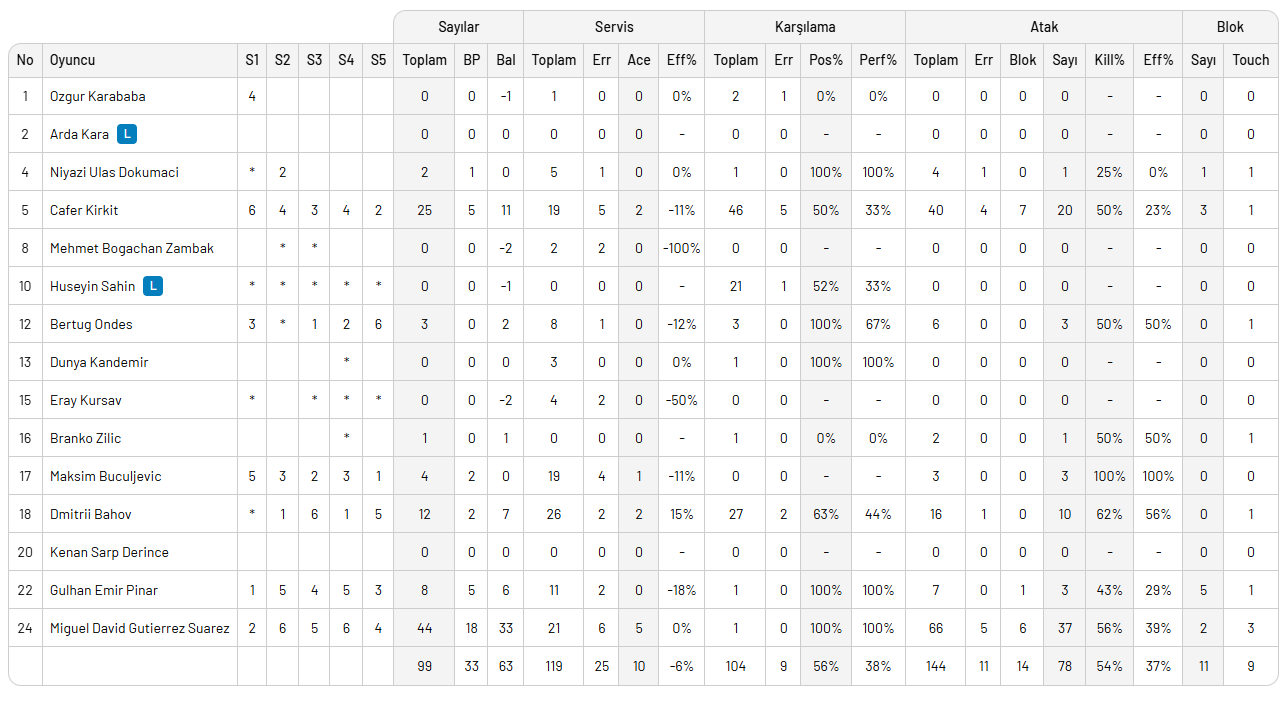Open player Cafer Kirkit
The height and width of the screenshot is (701, 1283).
[83, 210]
